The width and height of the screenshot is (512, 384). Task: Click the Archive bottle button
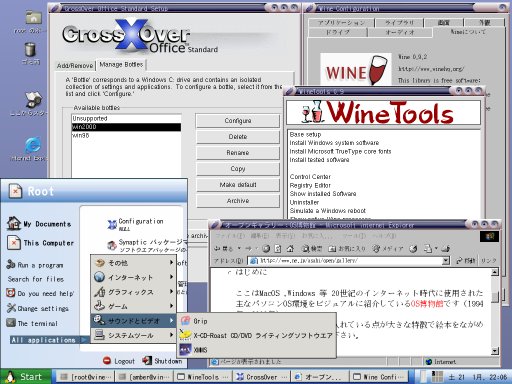[238, 201]
